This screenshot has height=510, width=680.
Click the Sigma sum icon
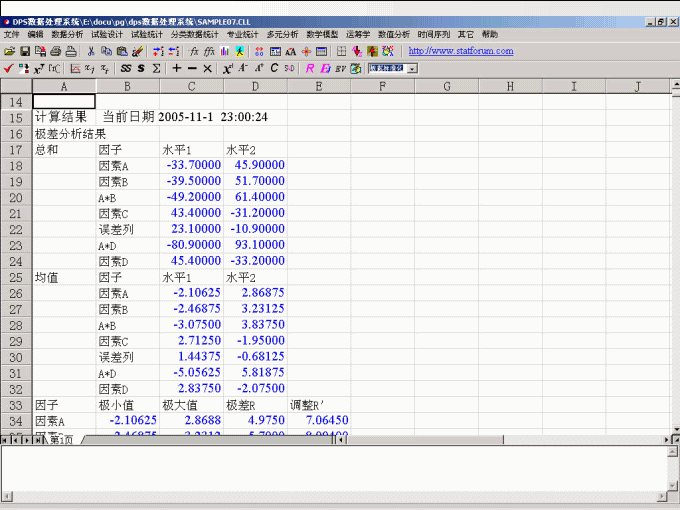[x=156, y=68]
